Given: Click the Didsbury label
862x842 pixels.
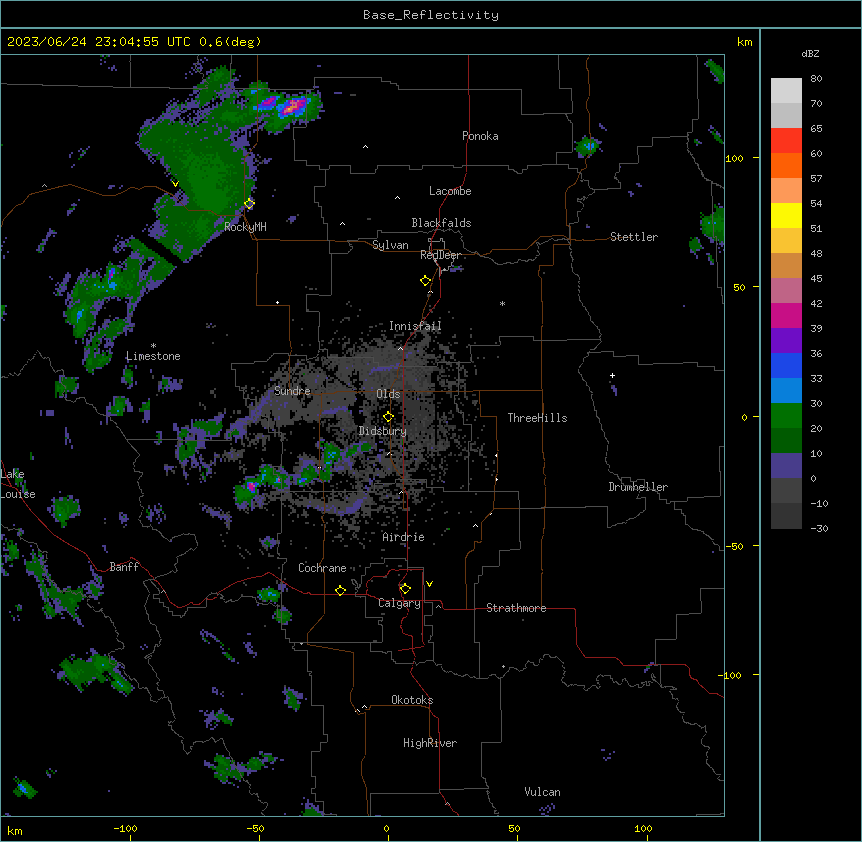Looking at the screenshot, I should click(x=383, y=431).
